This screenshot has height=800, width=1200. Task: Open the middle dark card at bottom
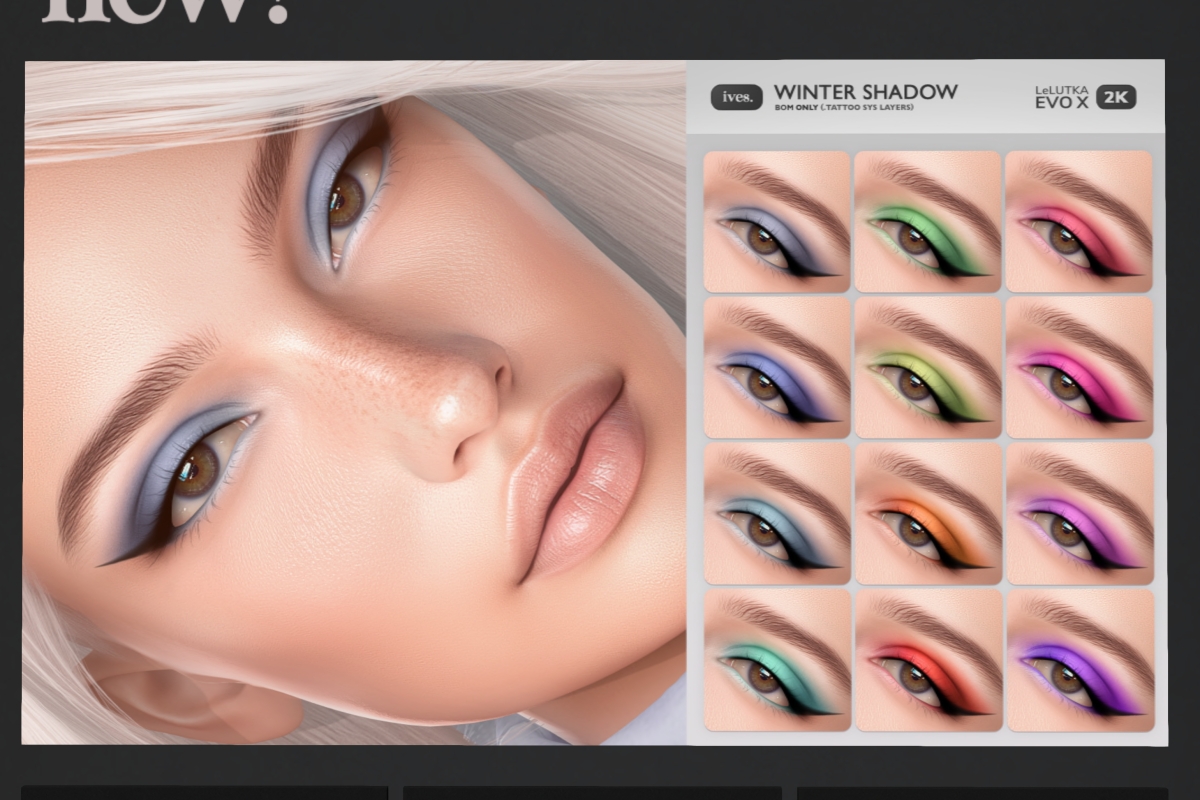pos(592,793)
